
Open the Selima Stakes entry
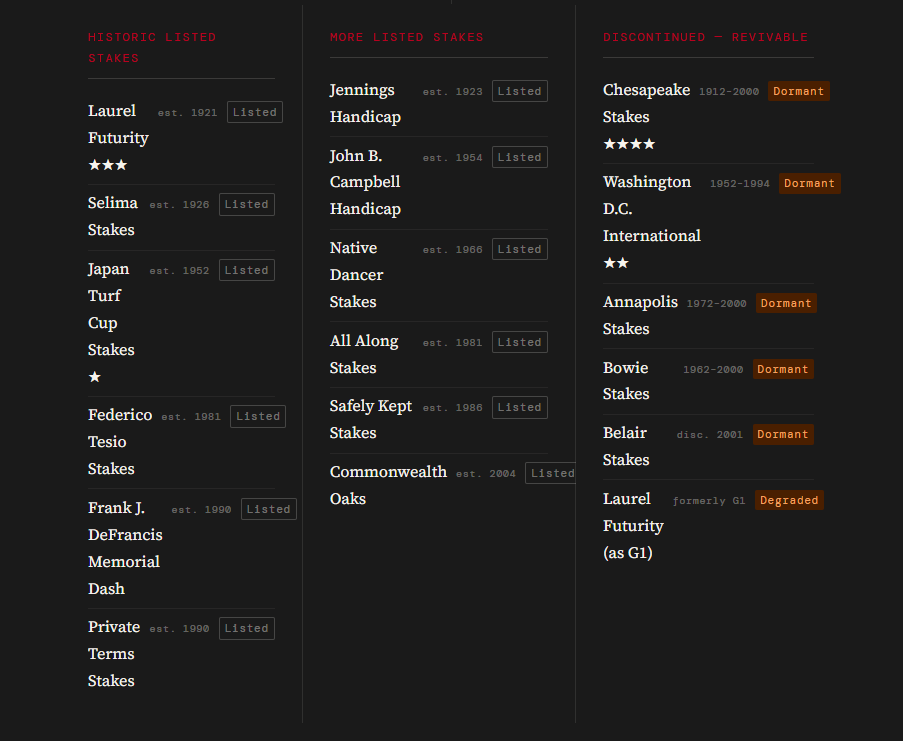[113, 216]
